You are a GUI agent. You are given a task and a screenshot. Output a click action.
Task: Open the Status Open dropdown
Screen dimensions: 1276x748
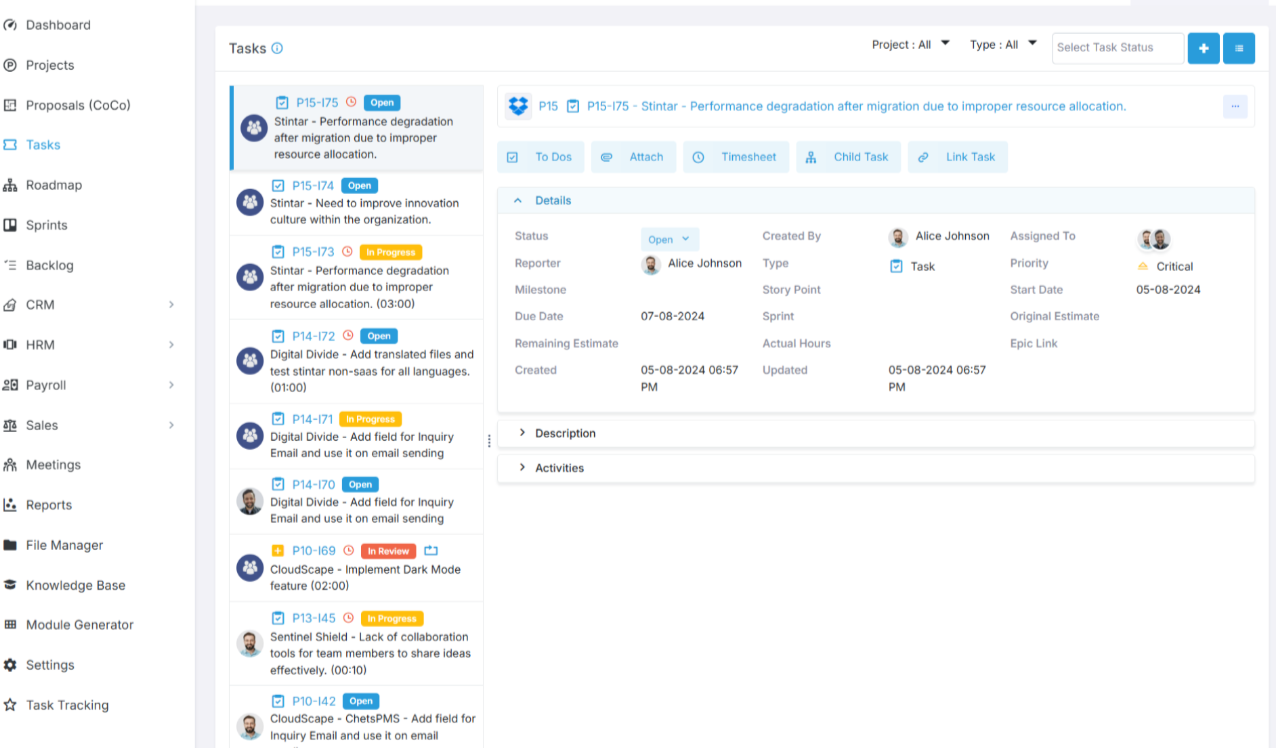coord(669,239)
